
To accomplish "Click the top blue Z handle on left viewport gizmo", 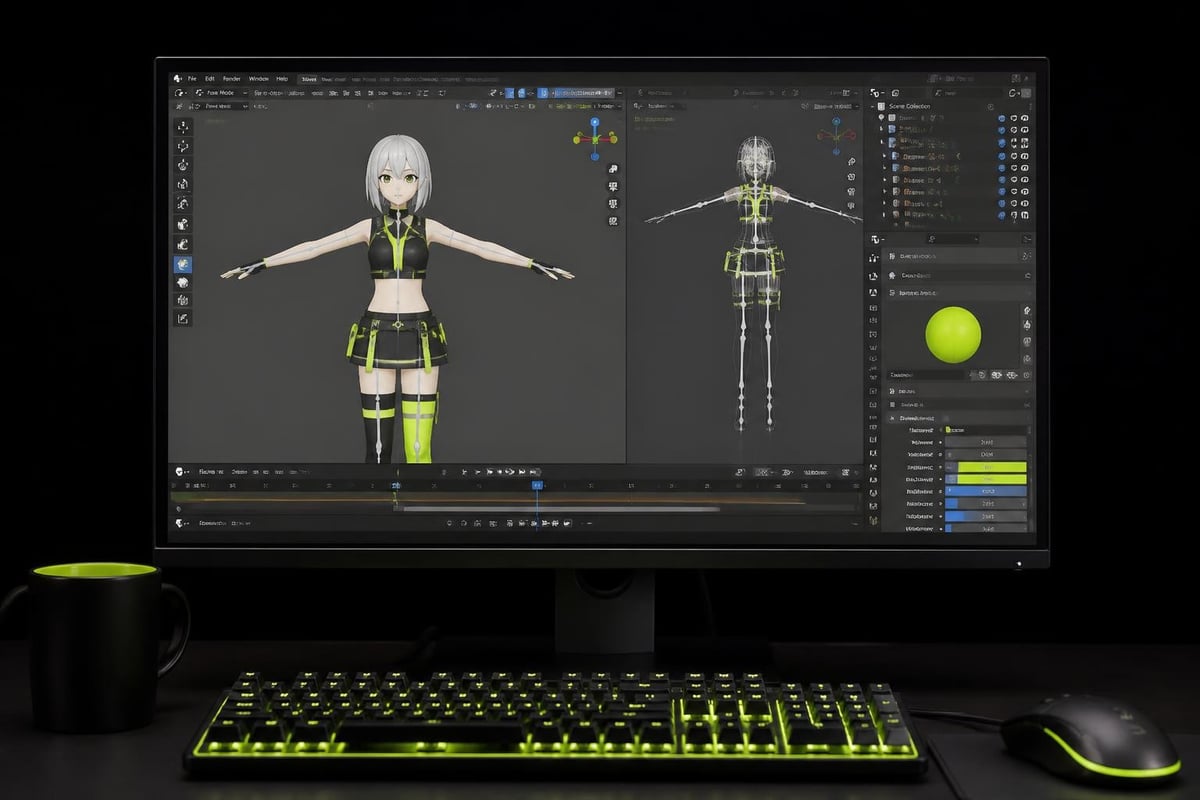I will pos(594,122).
